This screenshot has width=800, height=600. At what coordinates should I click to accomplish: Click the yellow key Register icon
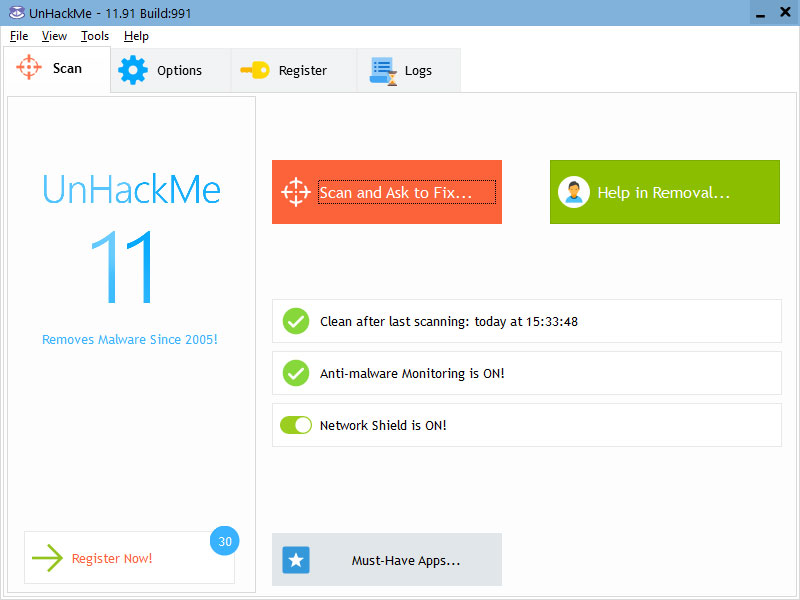click(255, 70)
